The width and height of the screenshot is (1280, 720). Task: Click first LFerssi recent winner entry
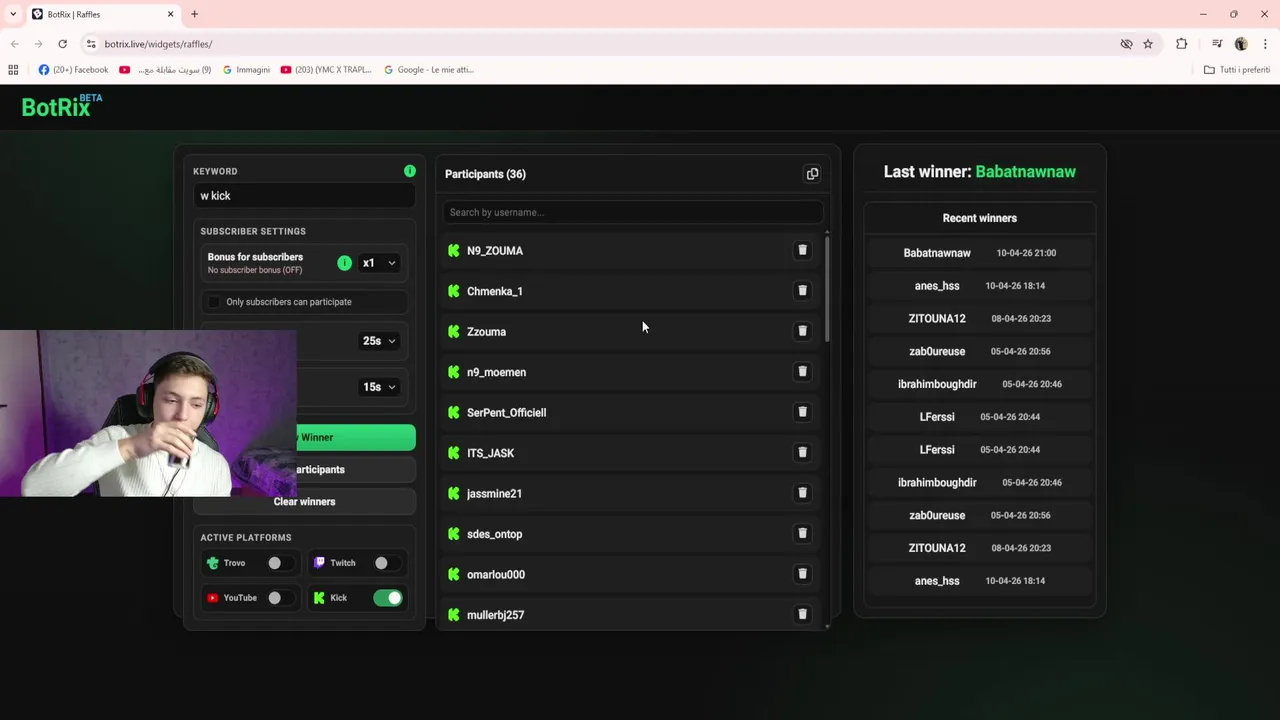click(x=937, y=417)
